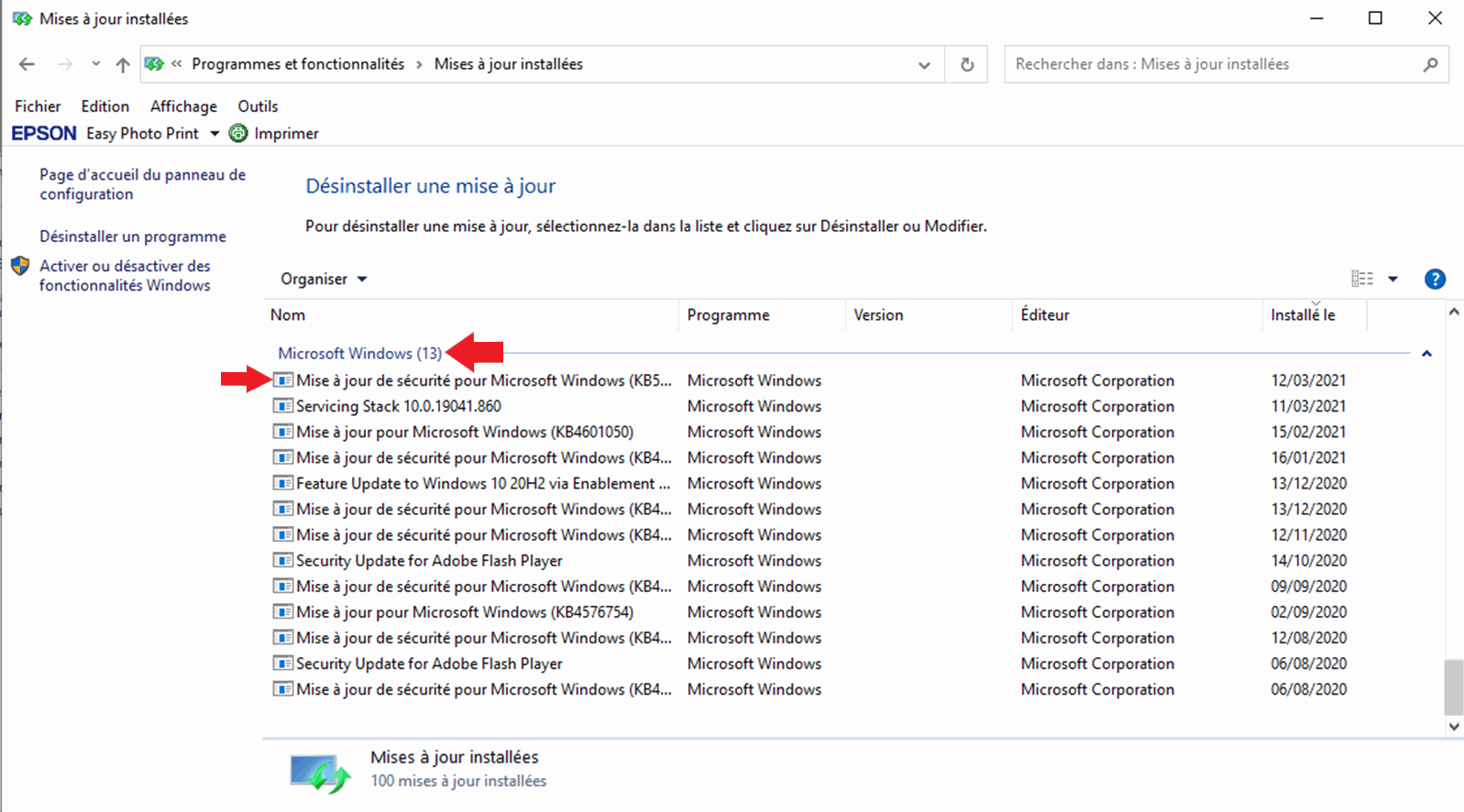Click the vertical scrollbar thumb
Image resolution: width=1464 pixels, height=812 pixels.
(1454, 686)
